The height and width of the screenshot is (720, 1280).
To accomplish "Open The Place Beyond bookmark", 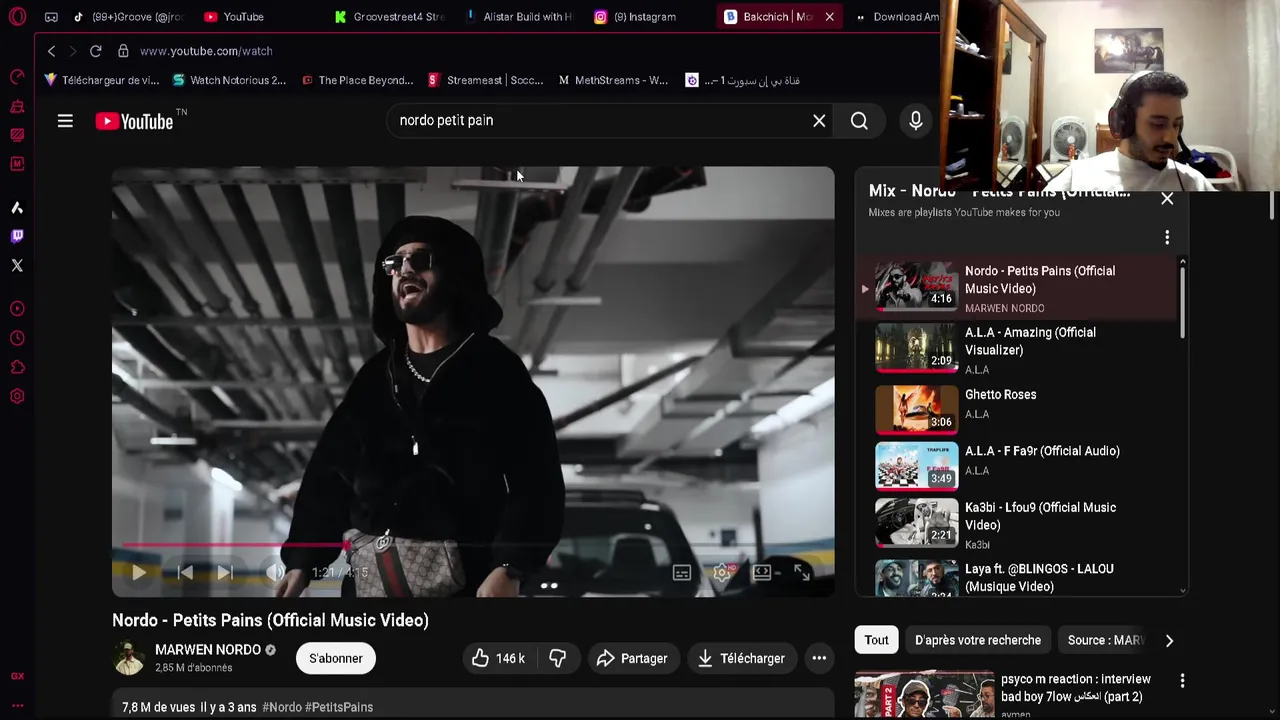I will coord(357,80).
